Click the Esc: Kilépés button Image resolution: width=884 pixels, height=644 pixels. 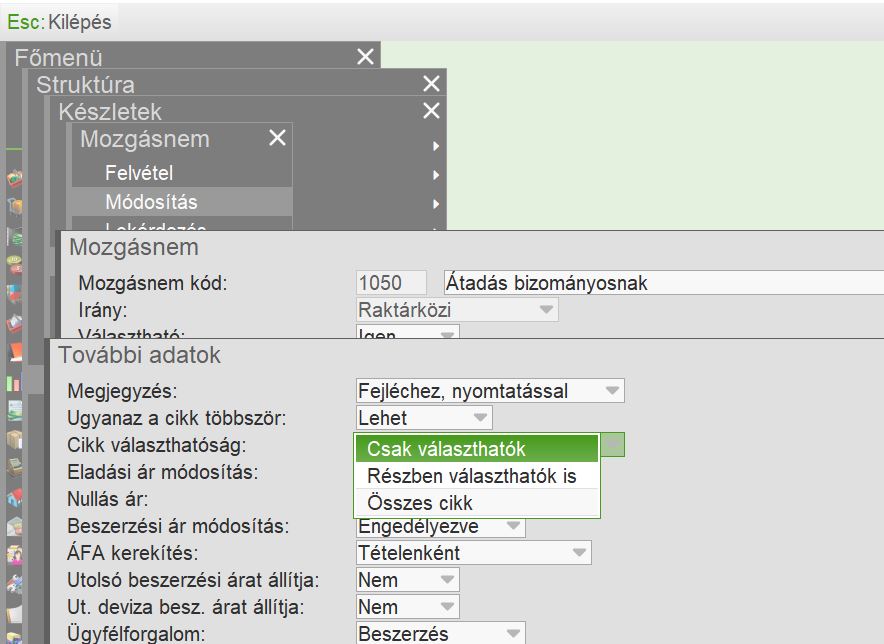point(60,21)
